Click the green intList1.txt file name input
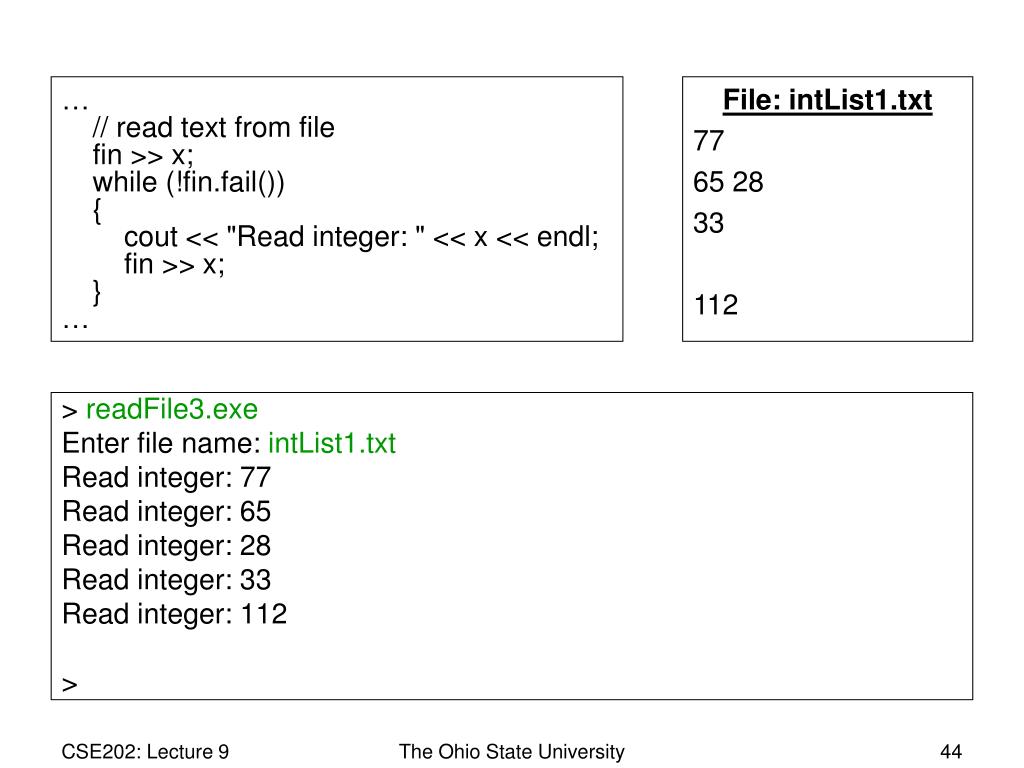Viewport: 1024px width, 768px height. tap(332, 443)
